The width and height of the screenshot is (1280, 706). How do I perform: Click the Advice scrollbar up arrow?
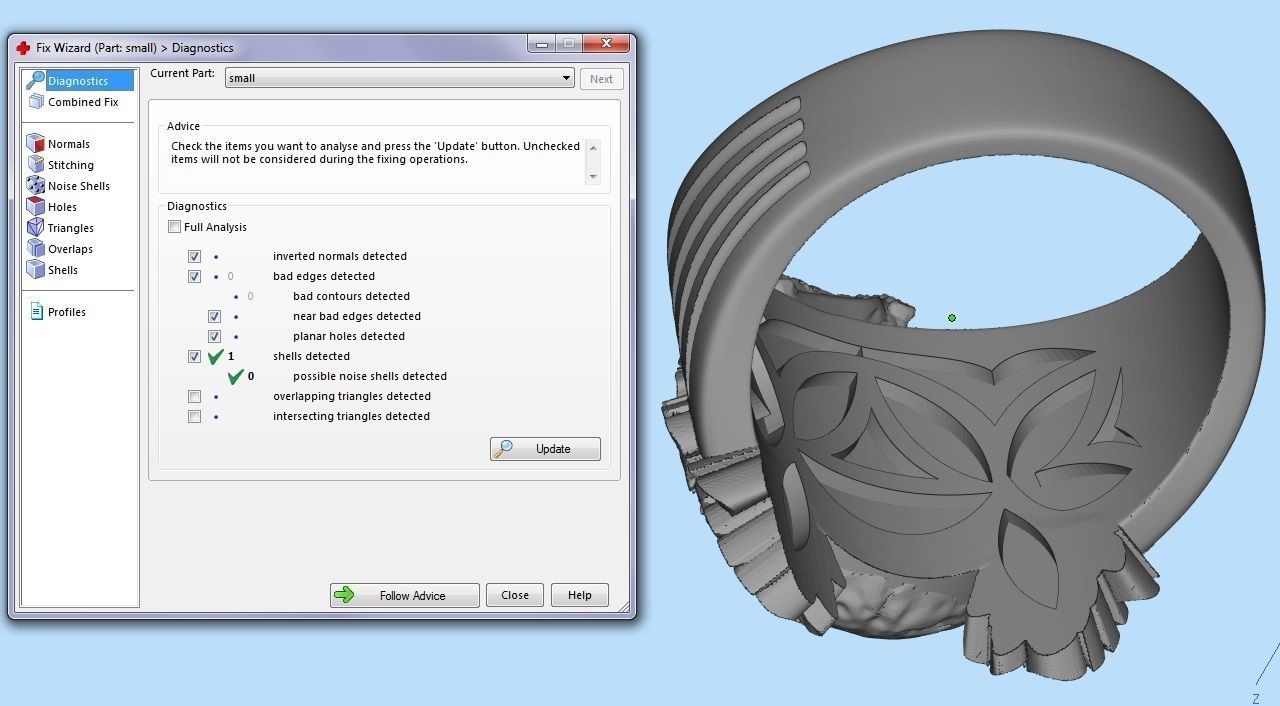(593, 147)
